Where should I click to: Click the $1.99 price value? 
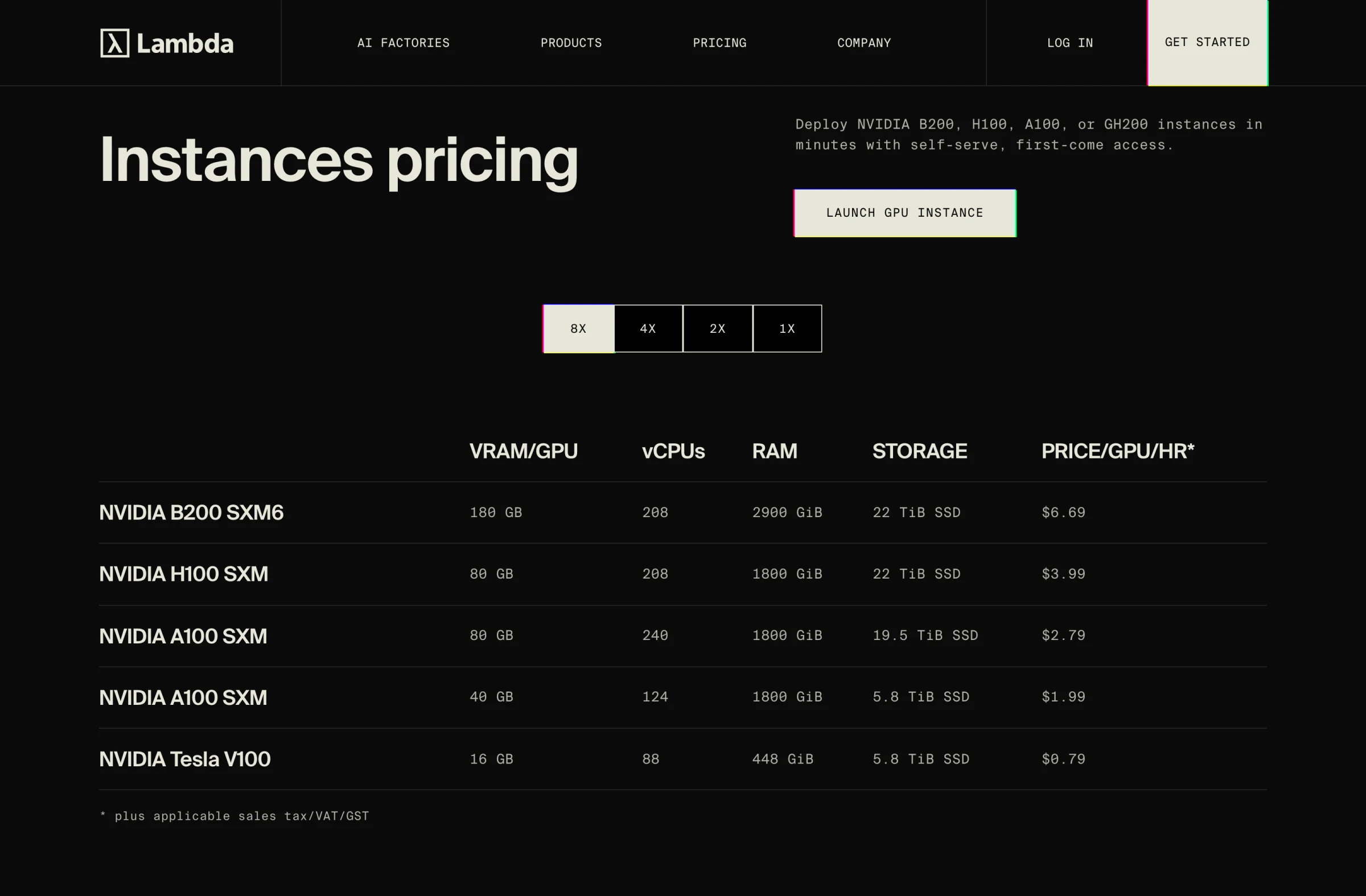[x=1064, y=696]
